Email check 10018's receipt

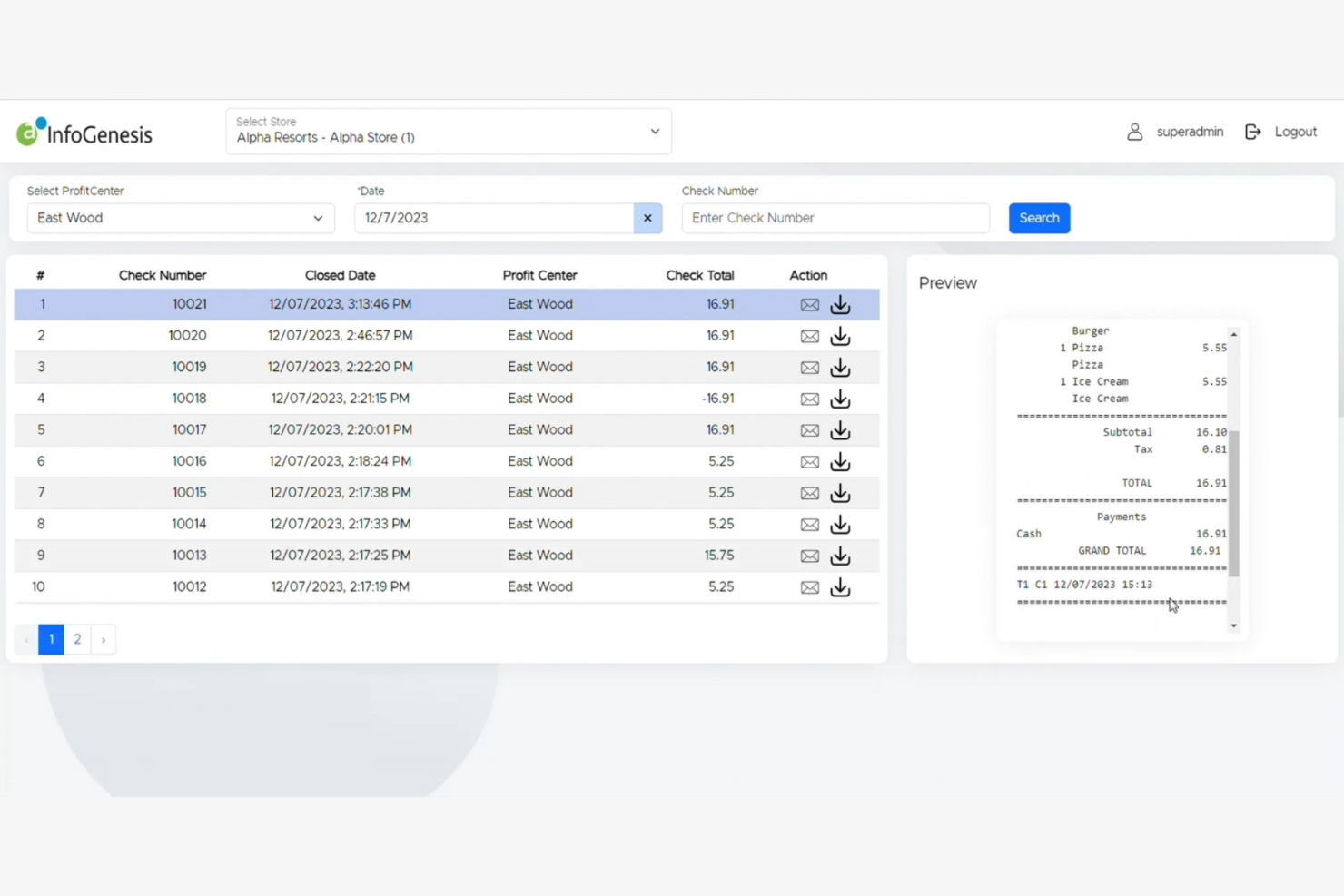click(x=809, y=399)
